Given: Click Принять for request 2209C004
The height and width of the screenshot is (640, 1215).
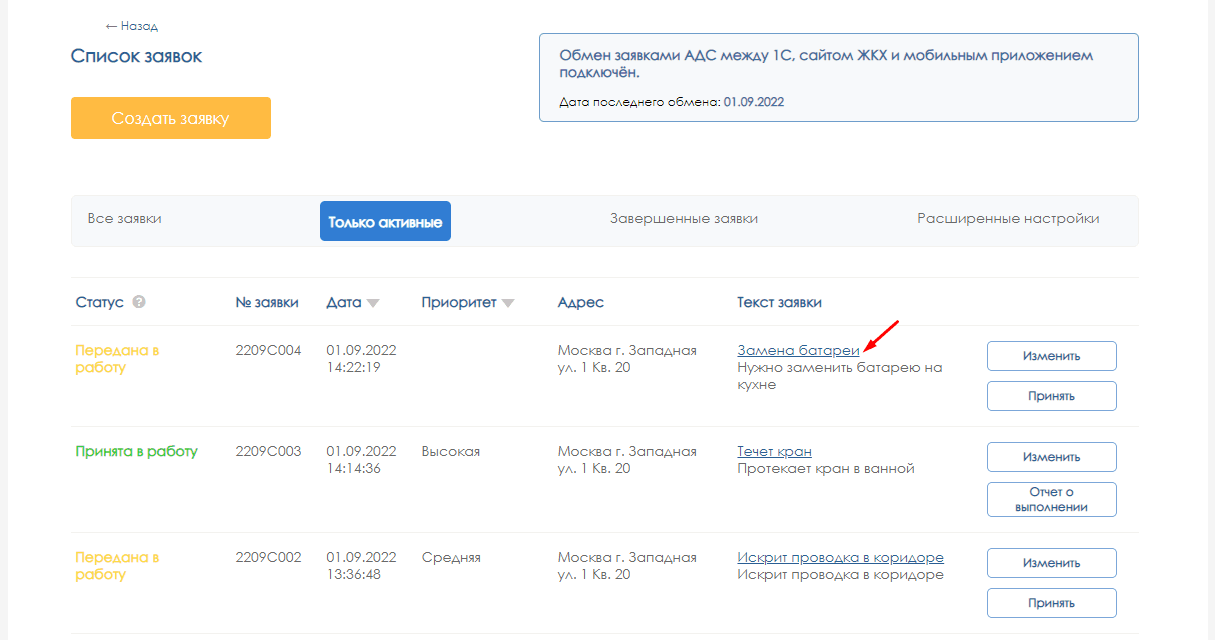Looking at the screenshot, I should tap(1051, 396).
